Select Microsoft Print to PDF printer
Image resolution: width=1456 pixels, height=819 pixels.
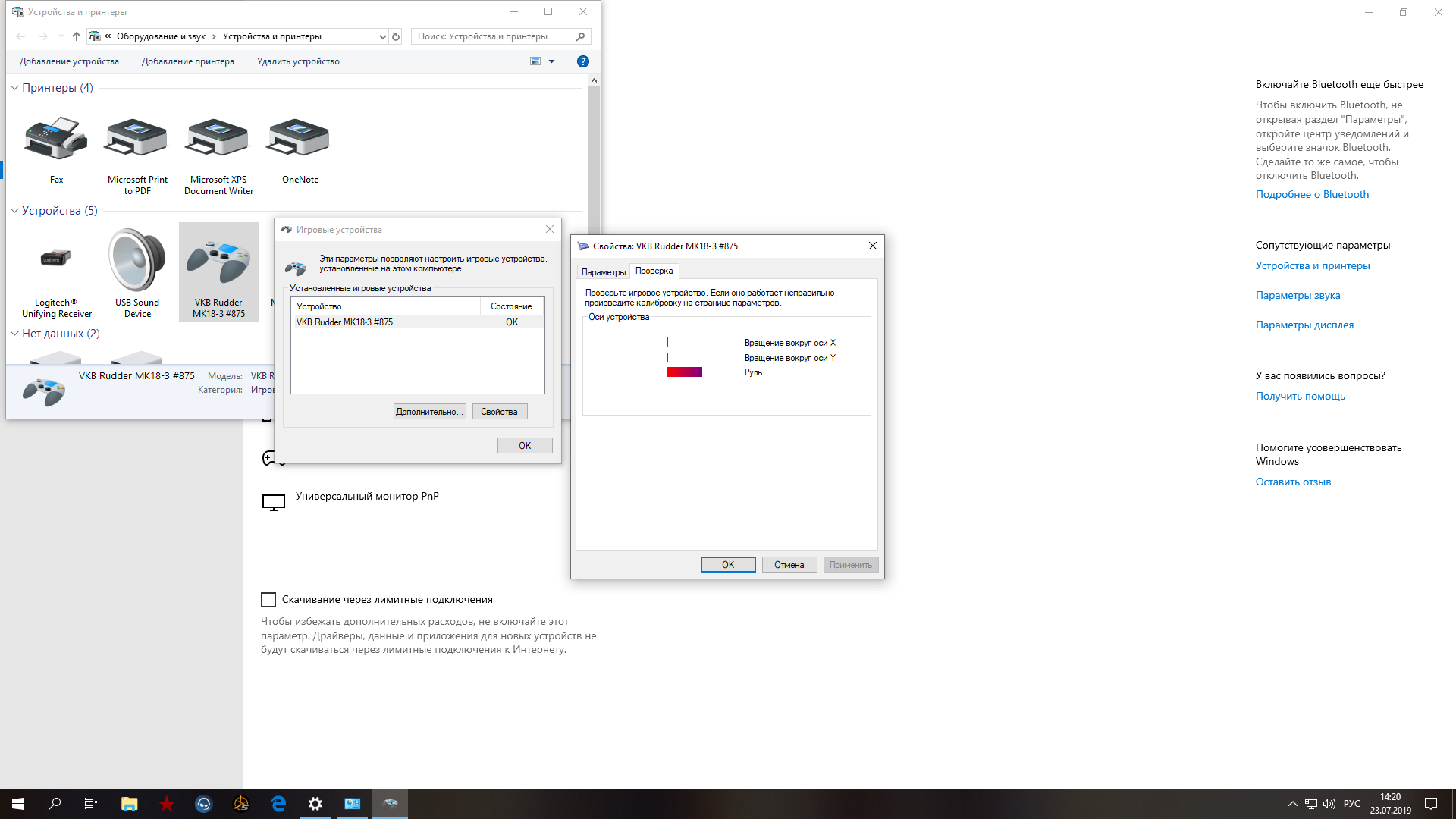click(x=136, y=140)
